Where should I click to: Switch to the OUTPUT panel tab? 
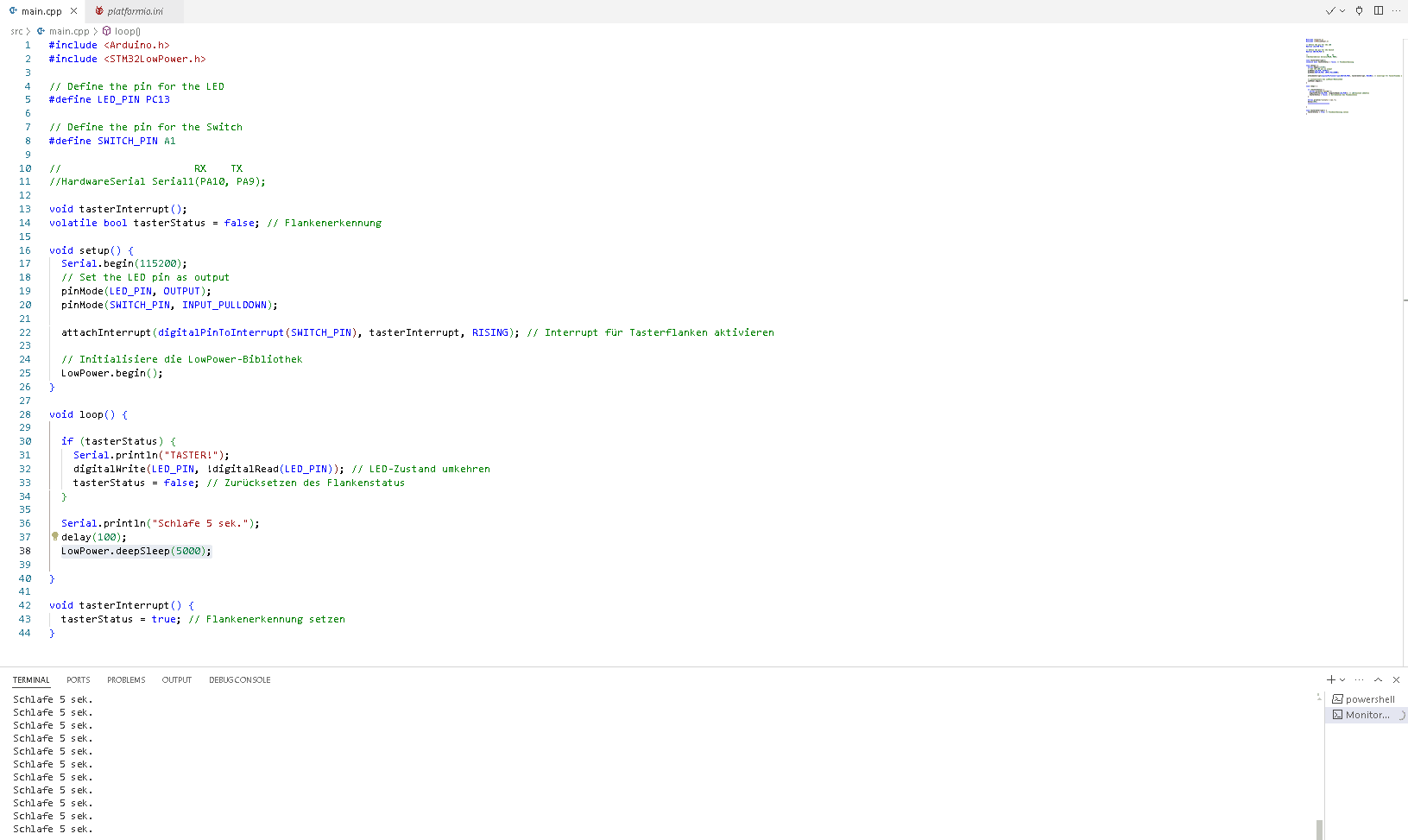pyautogui.click(x=177, y=680)
